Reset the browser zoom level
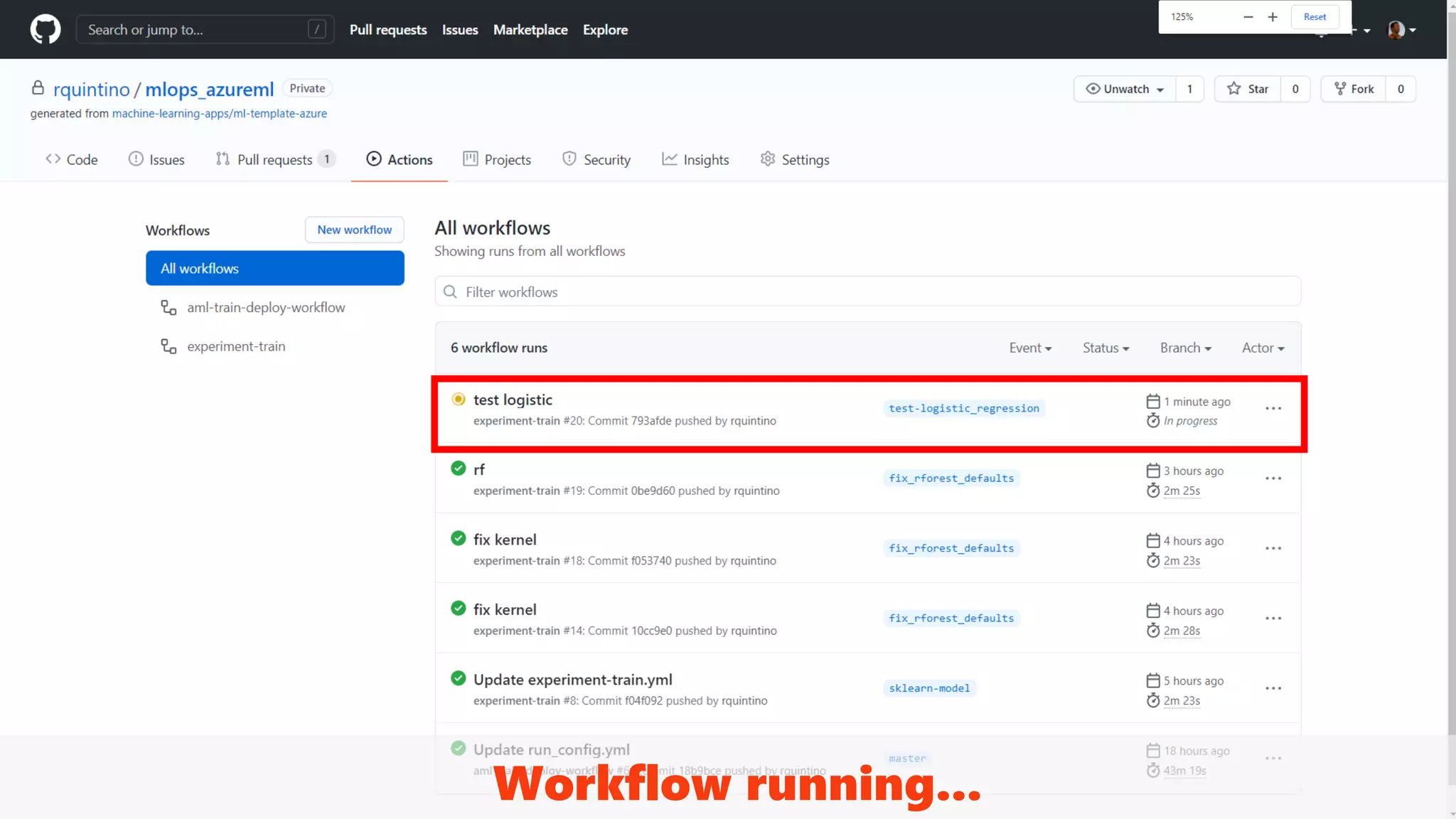 [x=1315, y=17]
